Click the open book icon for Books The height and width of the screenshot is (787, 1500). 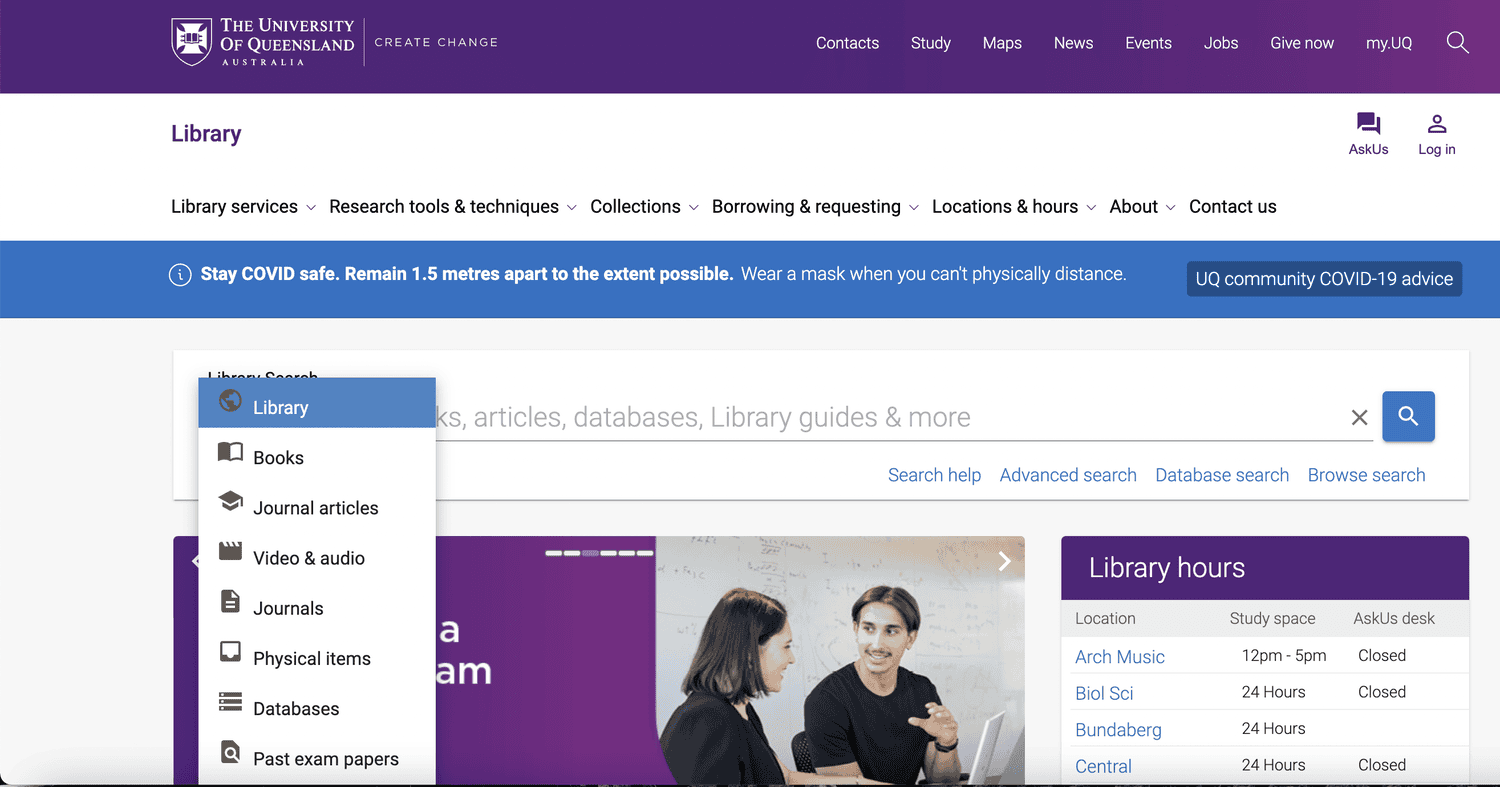click(x=230, y=451)
